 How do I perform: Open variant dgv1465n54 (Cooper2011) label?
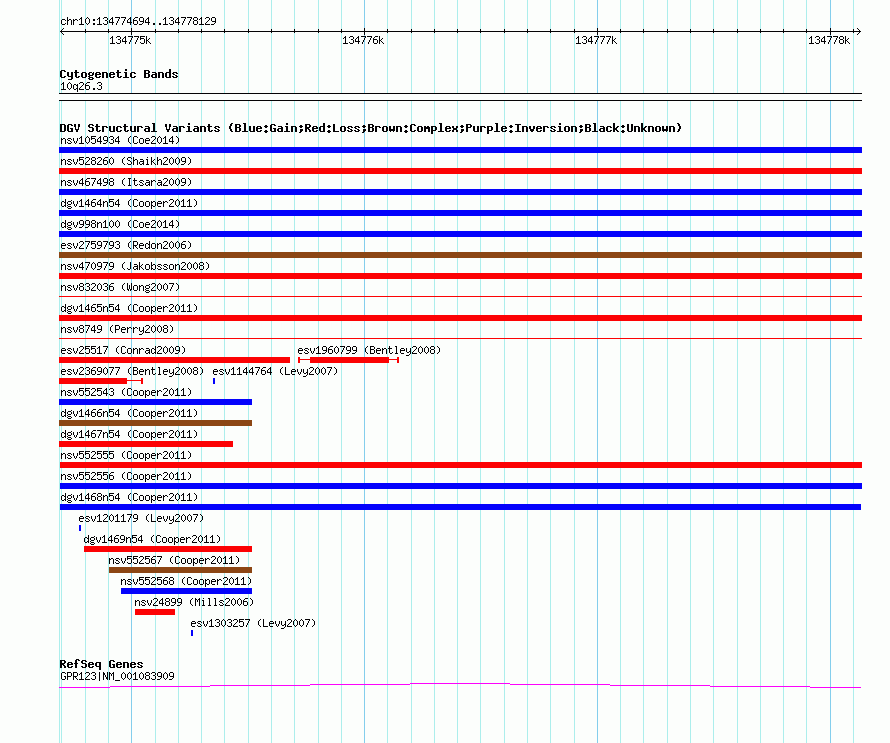[x=129, y=308]
